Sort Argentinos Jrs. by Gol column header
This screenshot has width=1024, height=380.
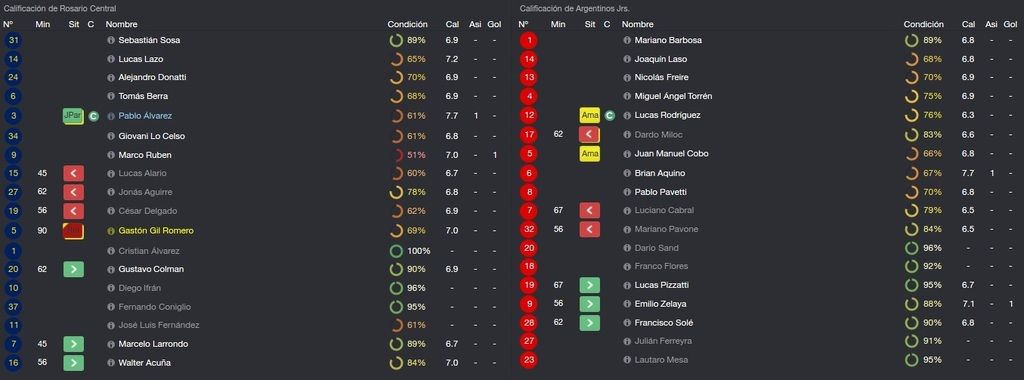1010,24
